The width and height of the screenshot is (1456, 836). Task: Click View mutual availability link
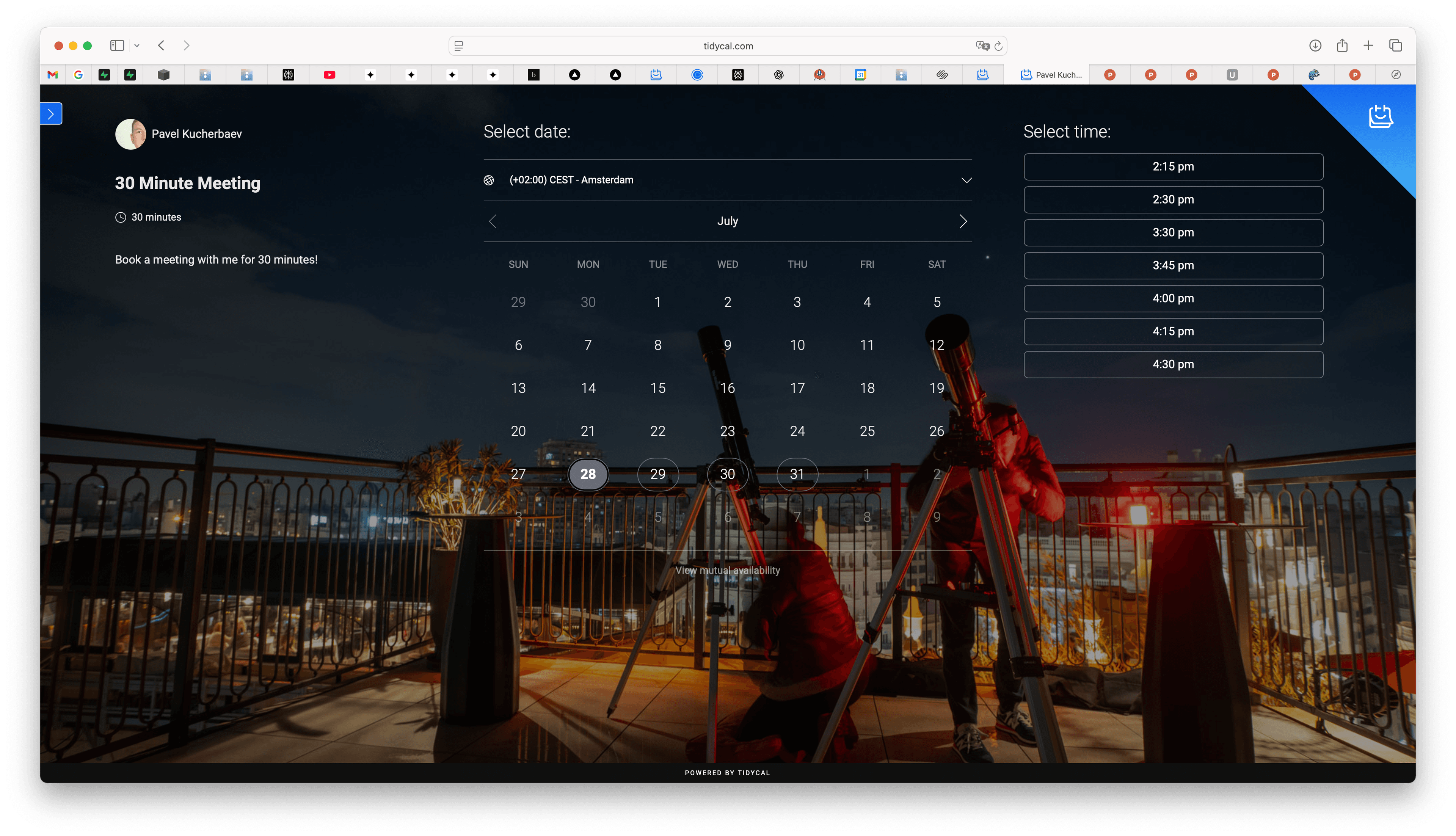point(727,570)
